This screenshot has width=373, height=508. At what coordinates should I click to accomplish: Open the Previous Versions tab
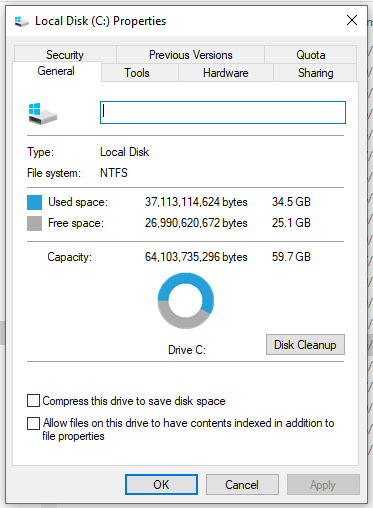(x=190, y=55)
